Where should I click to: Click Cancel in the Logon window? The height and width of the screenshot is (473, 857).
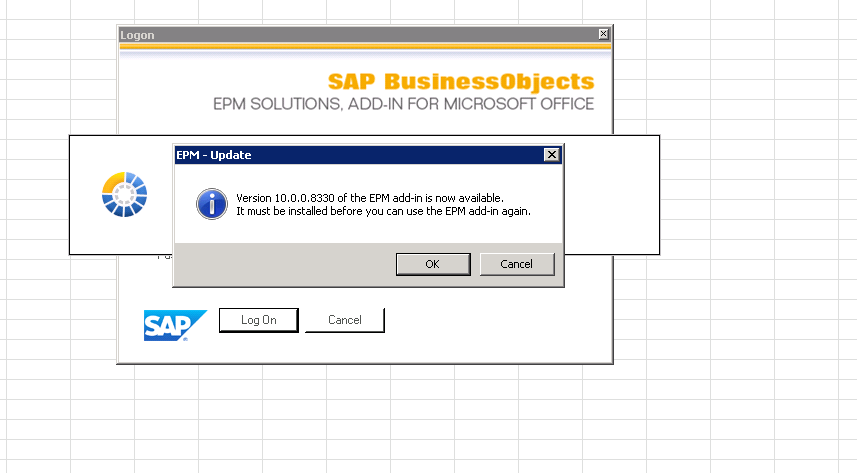[x=345, y=320]
